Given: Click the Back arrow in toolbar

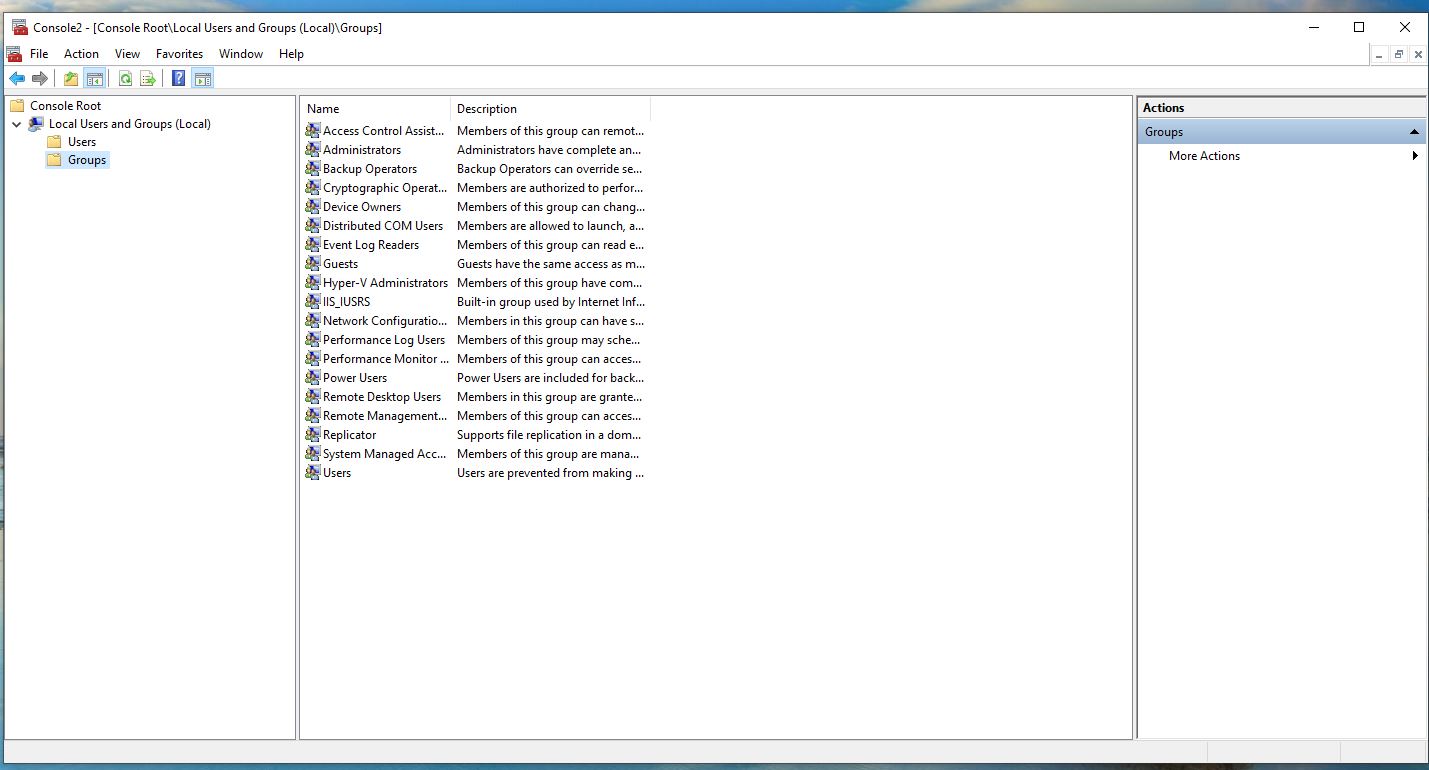Looking at the screenshot, I should (x=17, y=79).
